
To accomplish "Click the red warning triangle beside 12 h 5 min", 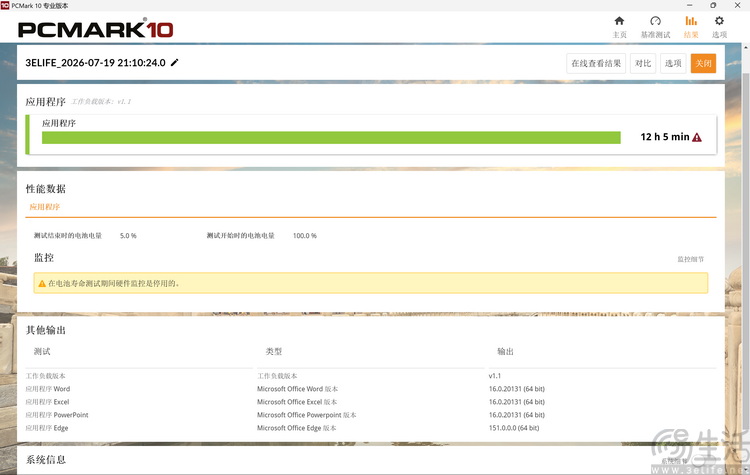I will coord(697,137).
